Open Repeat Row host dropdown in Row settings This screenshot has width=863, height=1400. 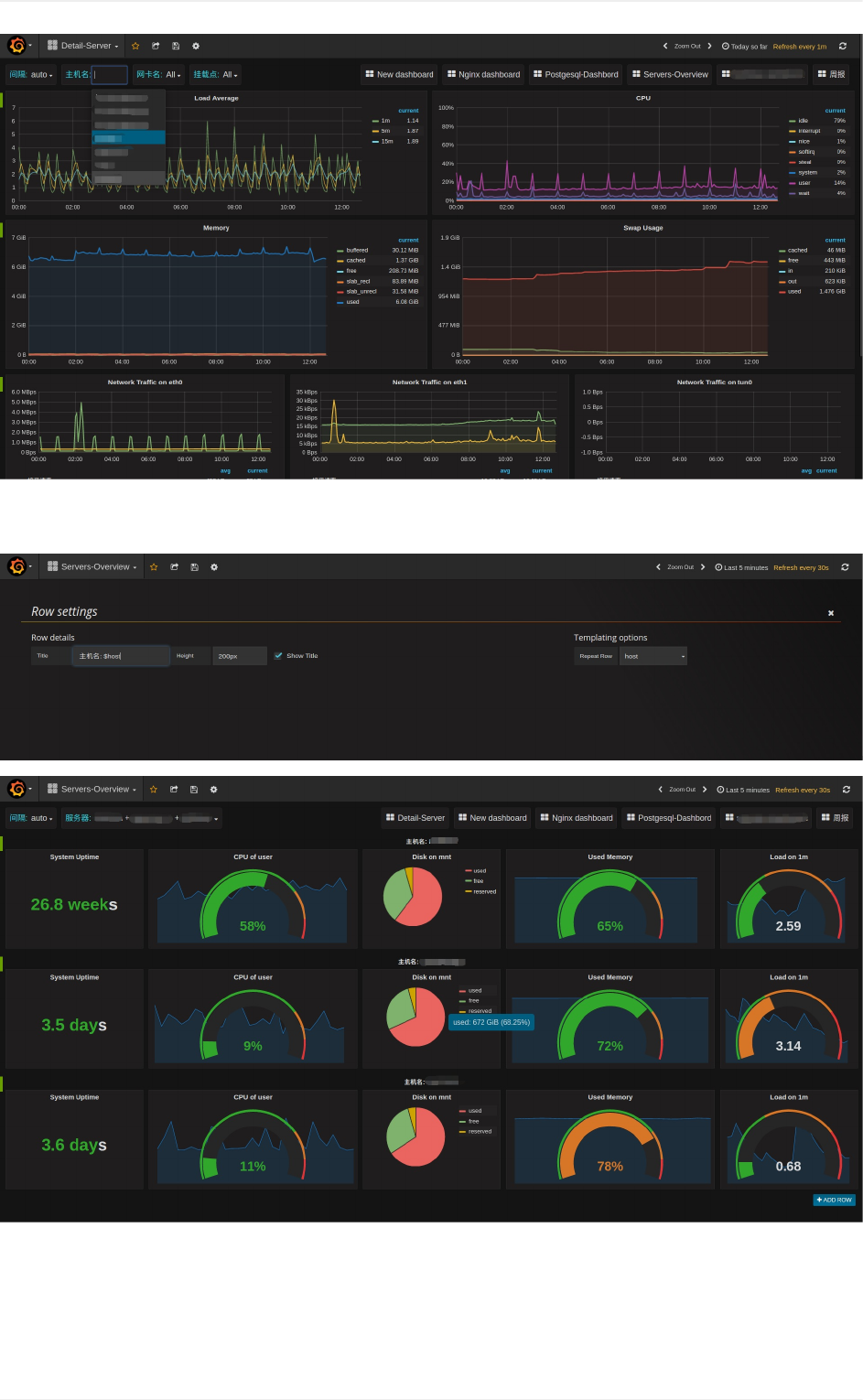click(653, 656)
